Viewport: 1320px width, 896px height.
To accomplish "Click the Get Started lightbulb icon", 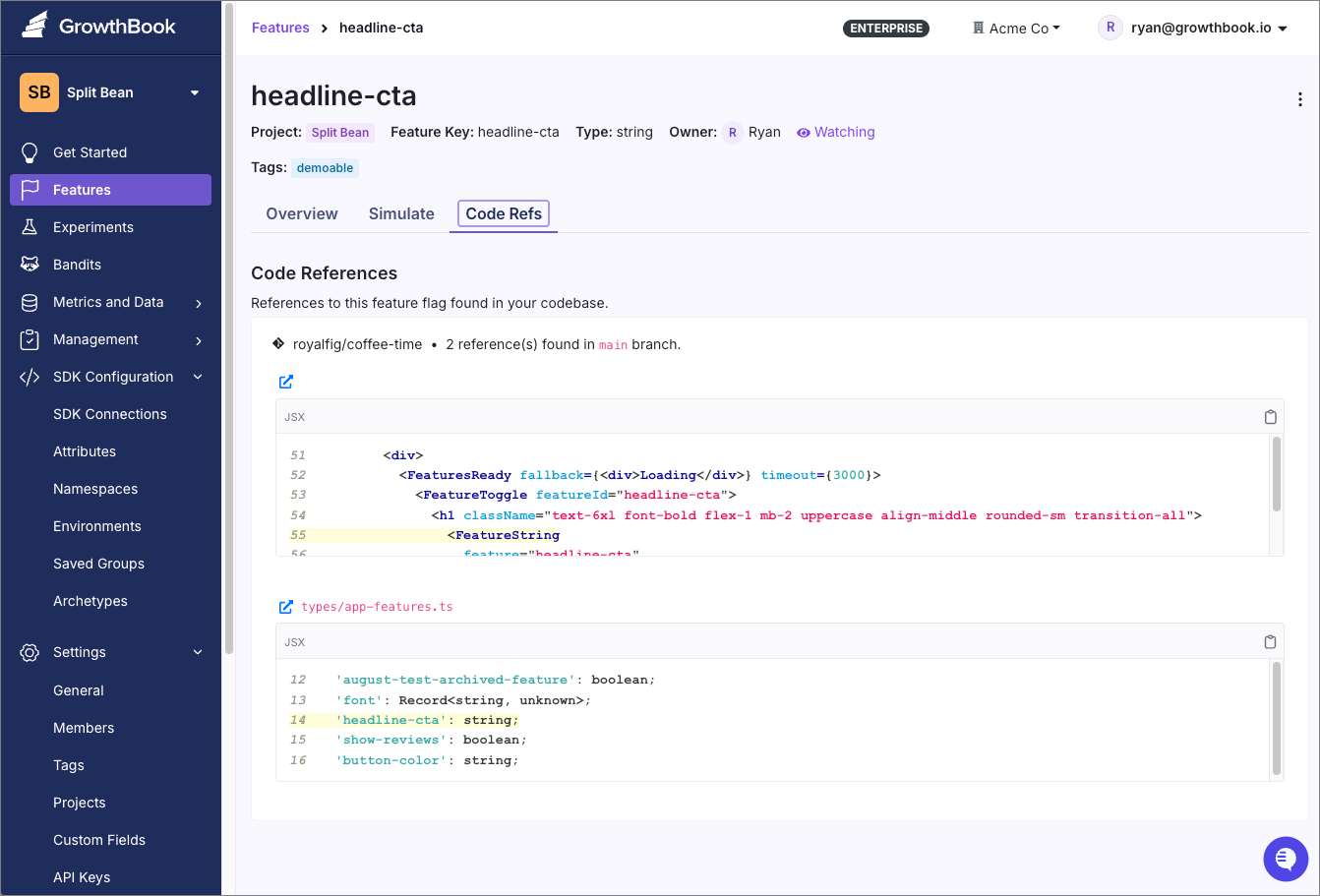I will [x=30, y=152].
